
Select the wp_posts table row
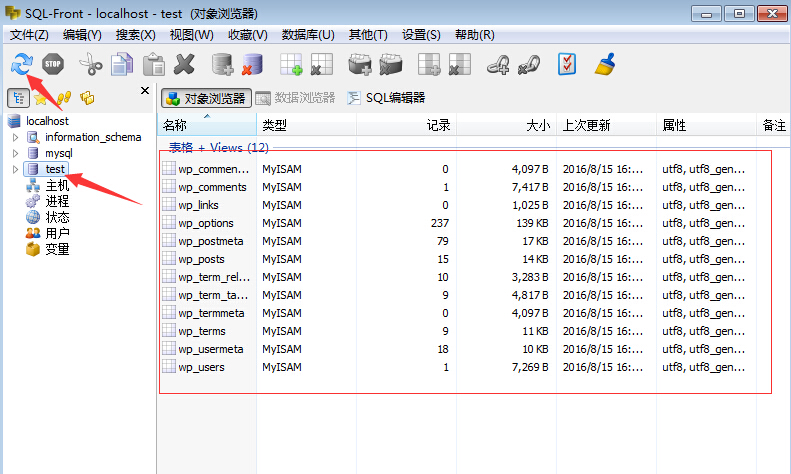pyautogui.click(x=454, y=259)
